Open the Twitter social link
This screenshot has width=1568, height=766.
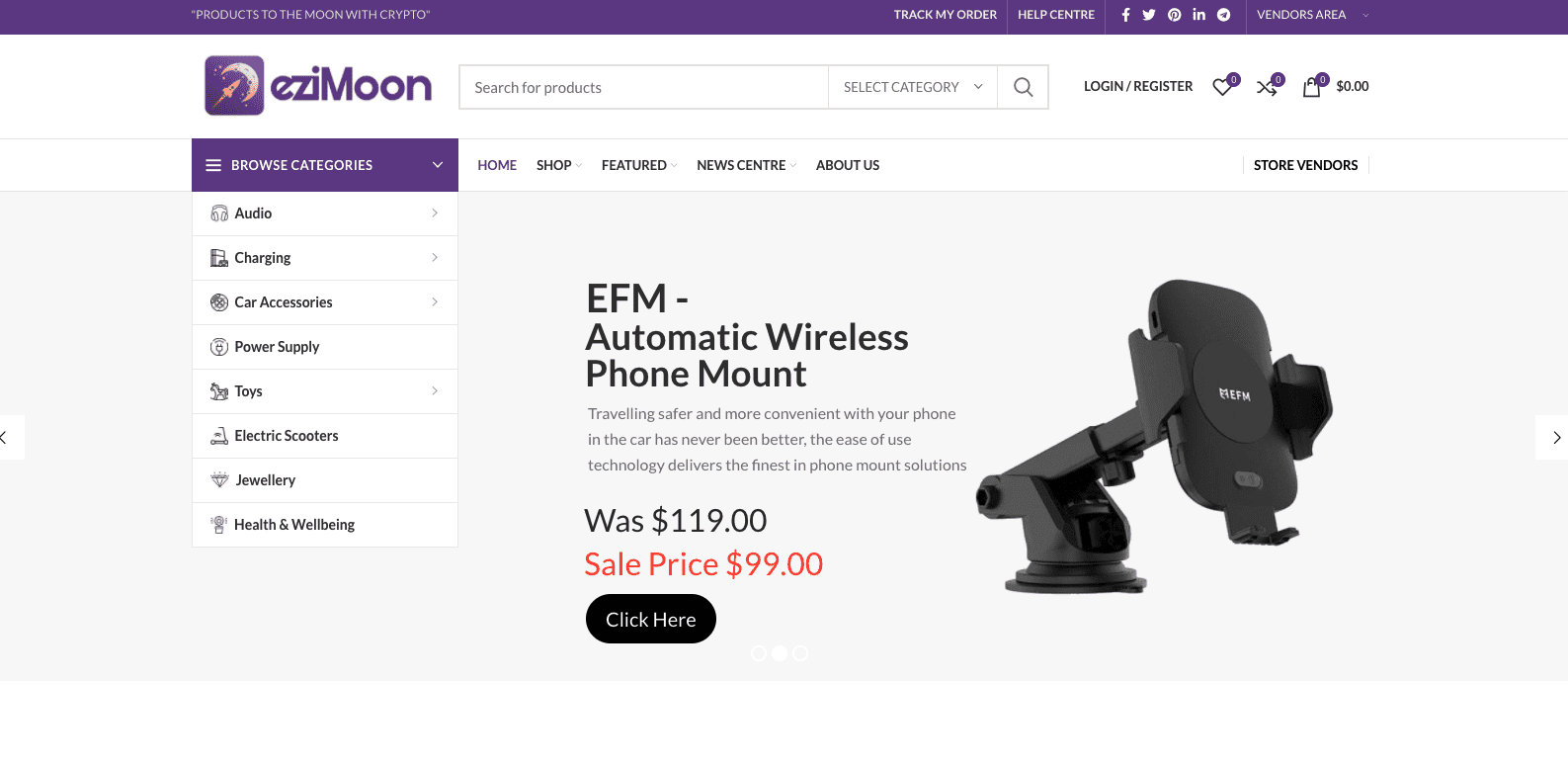[1149, 15]
